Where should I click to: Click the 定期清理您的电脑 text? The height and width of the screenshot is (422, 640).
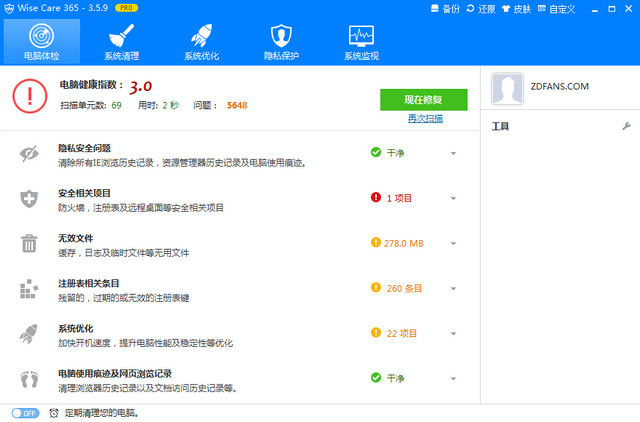pyautogui.click(x=101, y=413)
